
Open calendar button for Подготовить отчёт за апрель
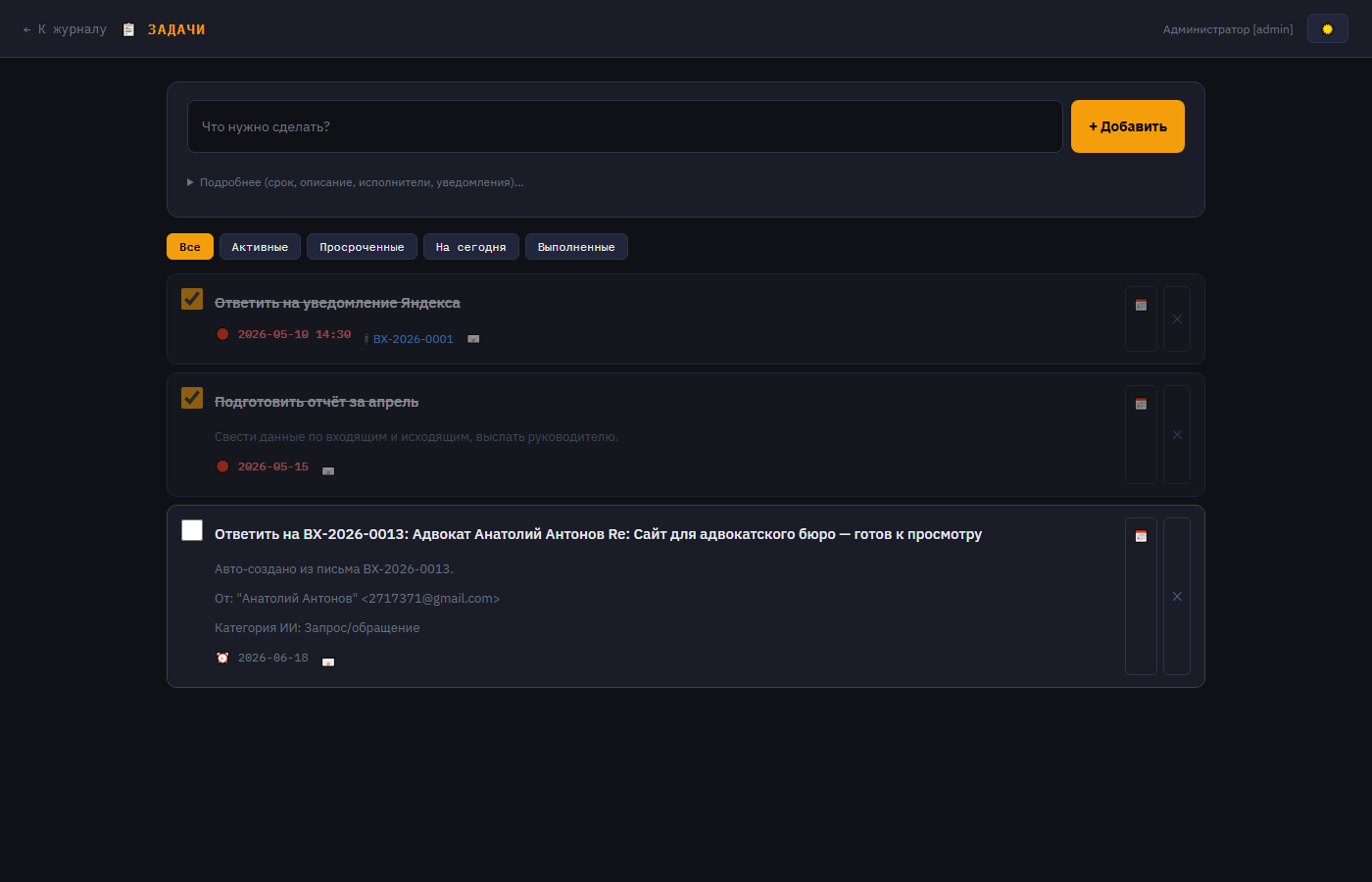click(x=1141, y=434)
